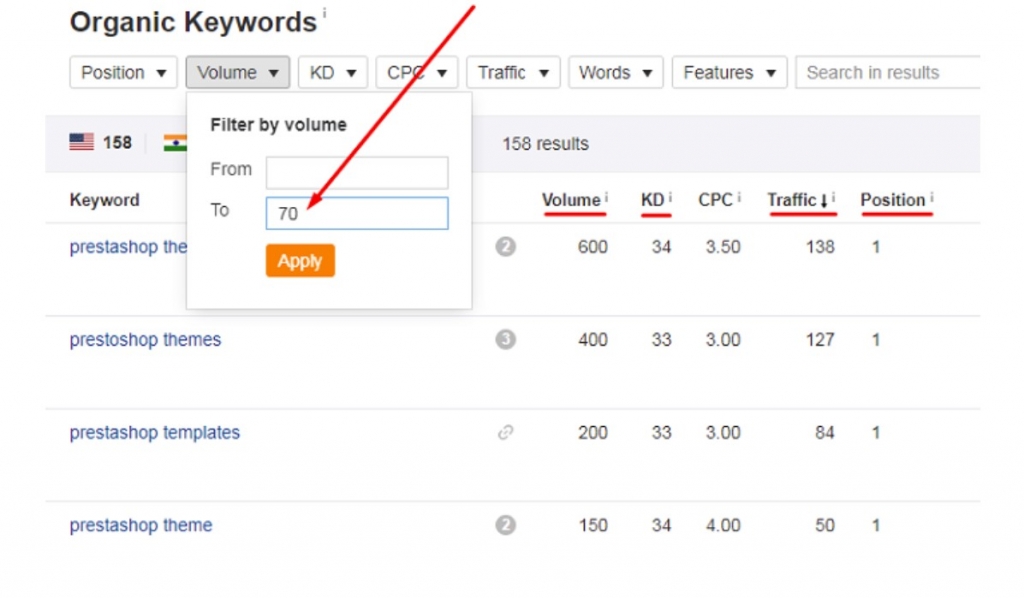This screenshot has height=598, width=1024.
Task: Open the prestashop theme keyword link
Action: tap(140, 525)
